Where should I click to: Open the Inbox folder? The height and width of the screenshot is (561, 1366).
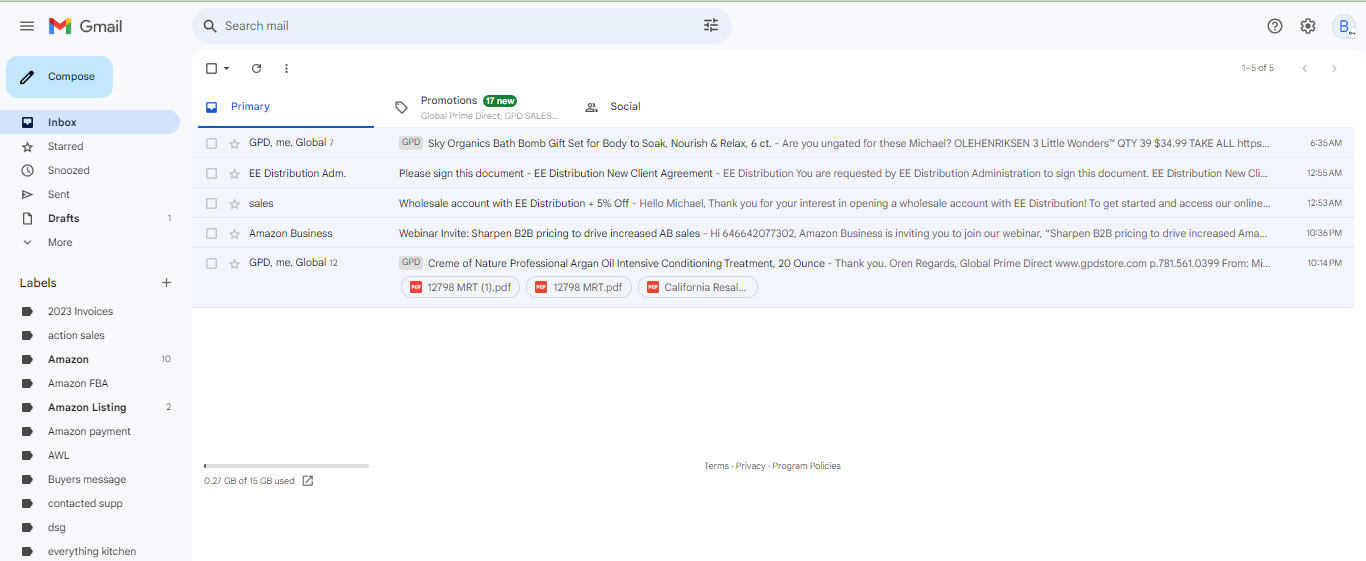(90, 122)
